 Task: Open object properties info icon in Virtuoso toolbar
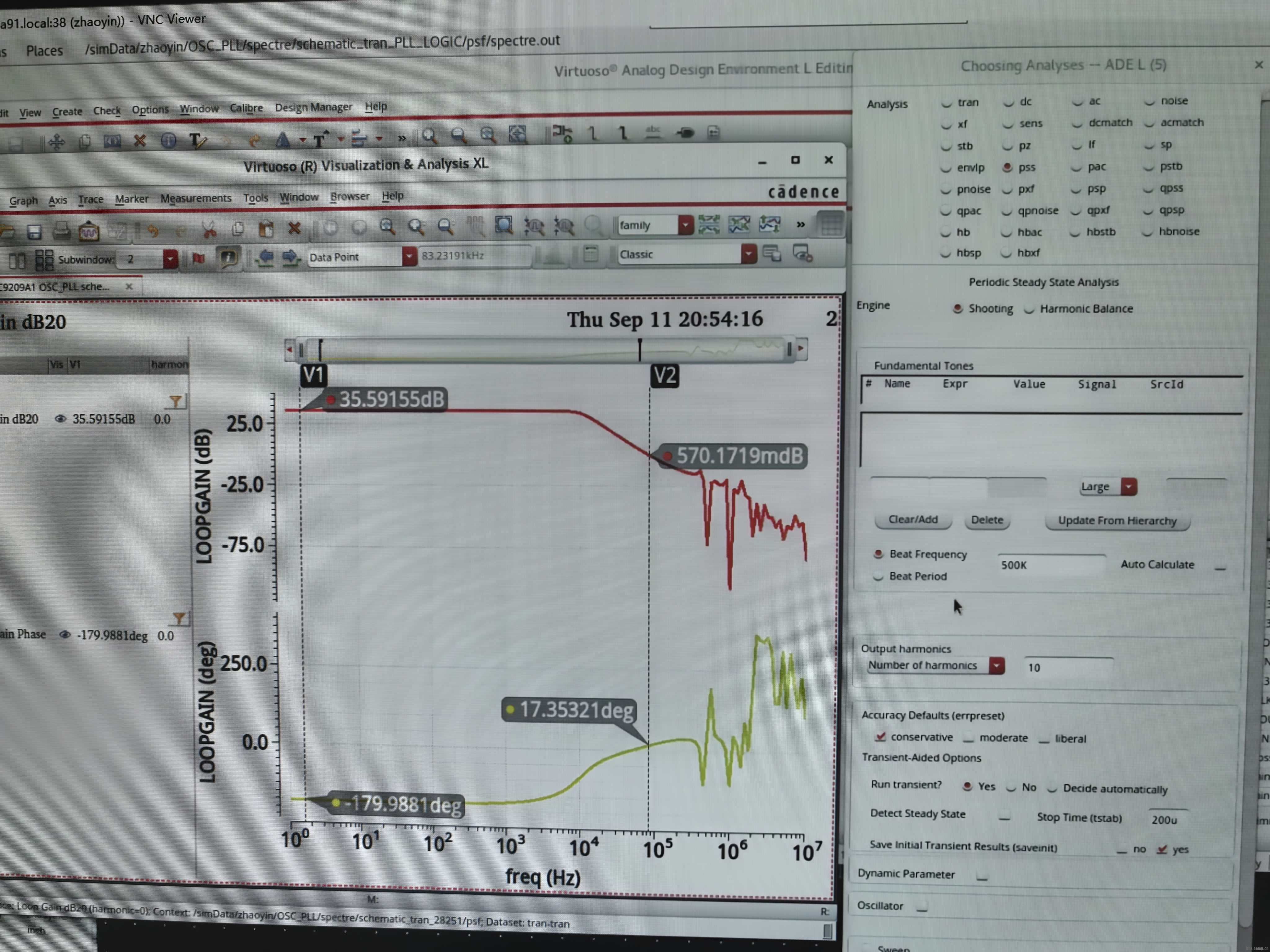(x=168, y=141)
